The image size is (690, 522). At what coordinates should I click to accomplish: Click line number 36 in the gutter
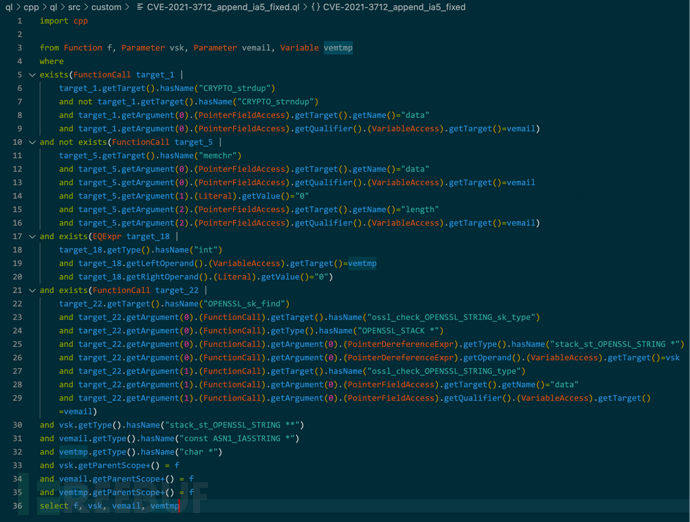(18, 506)
